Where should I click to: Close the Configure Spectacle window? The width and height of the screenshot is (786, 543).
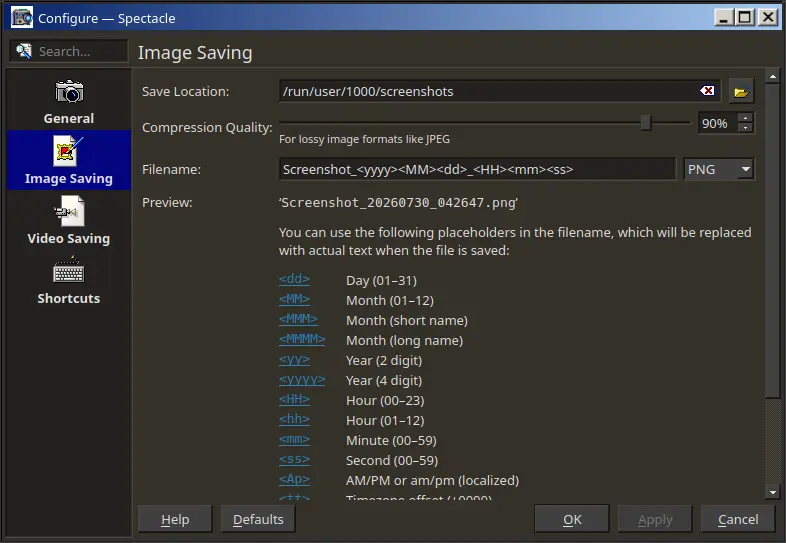coord(768,18)
